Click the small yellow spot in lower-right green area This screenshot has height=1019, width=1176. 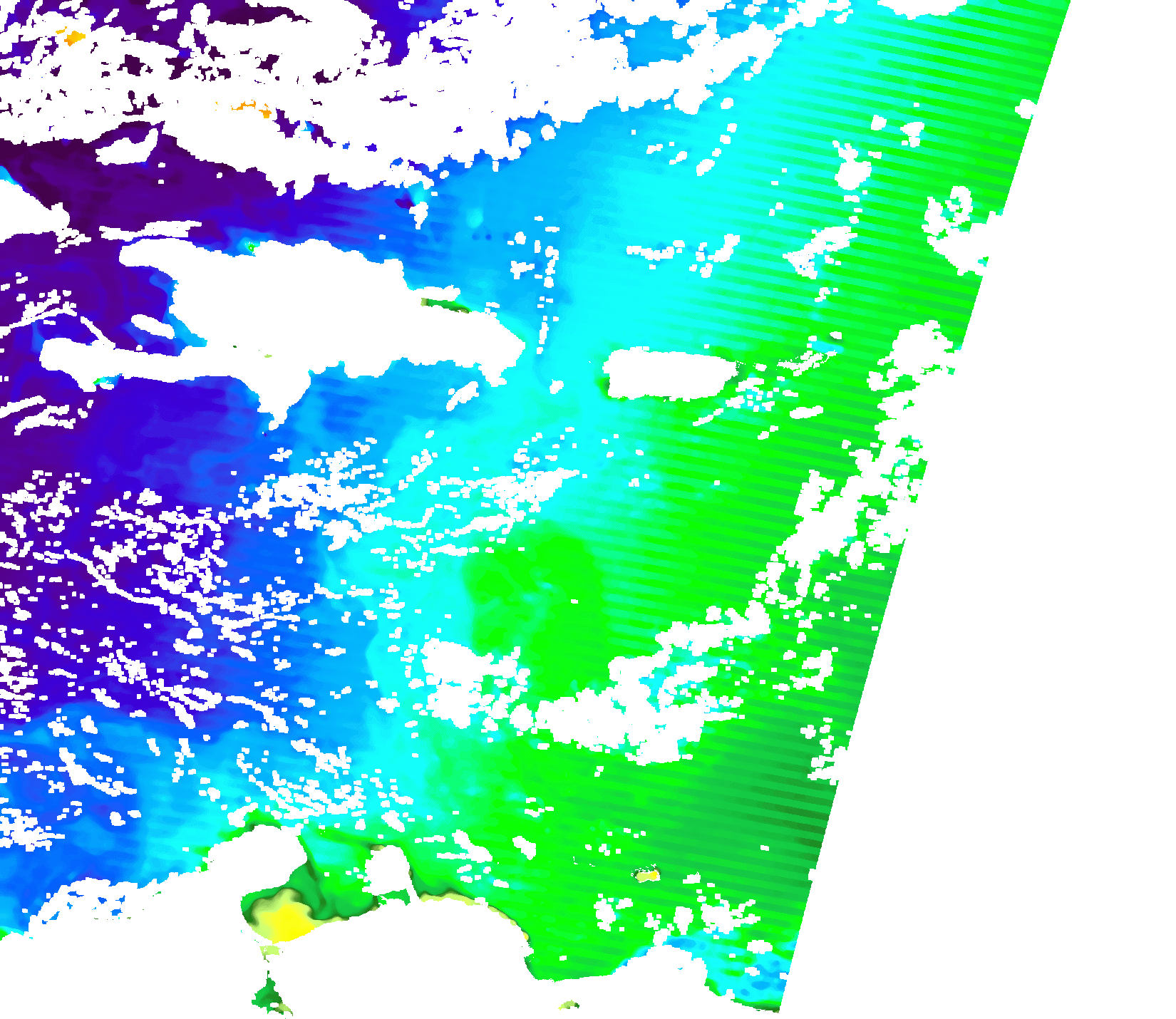pos(648,874)
